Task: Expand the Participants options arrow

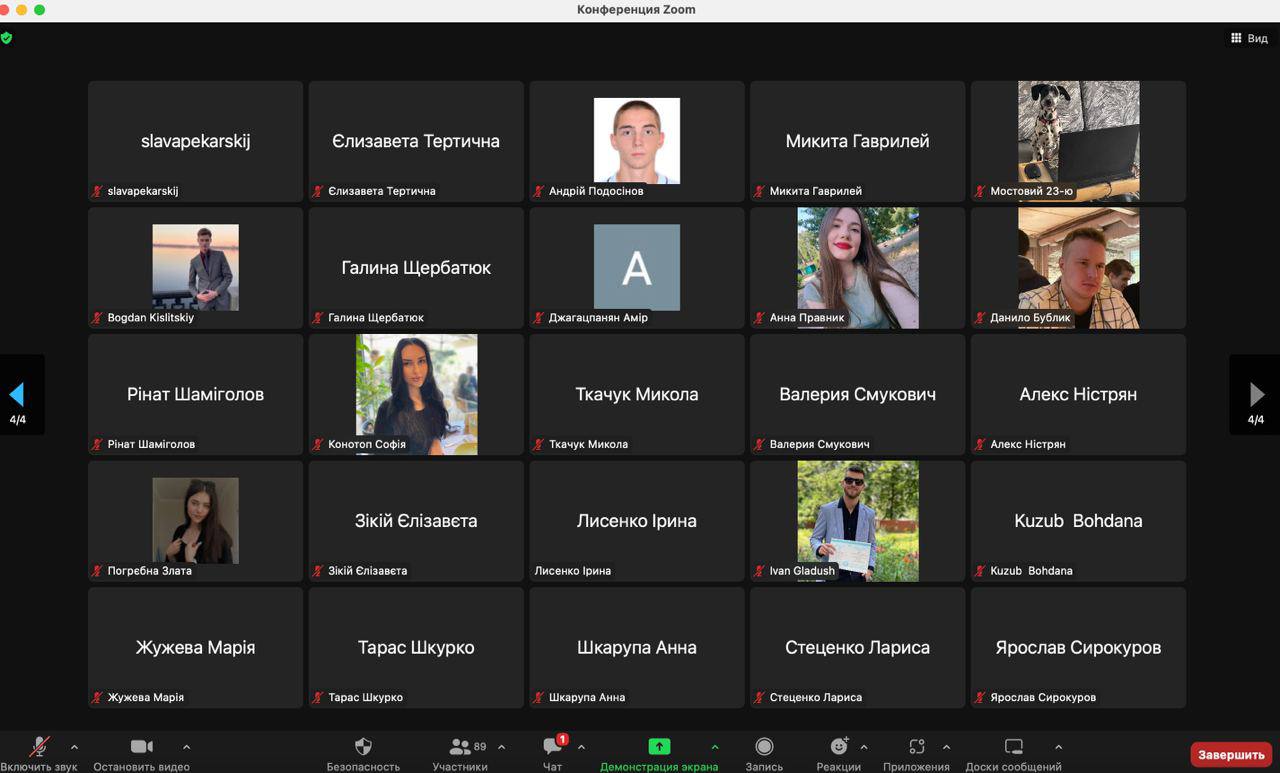Action: tap(501, 746)
